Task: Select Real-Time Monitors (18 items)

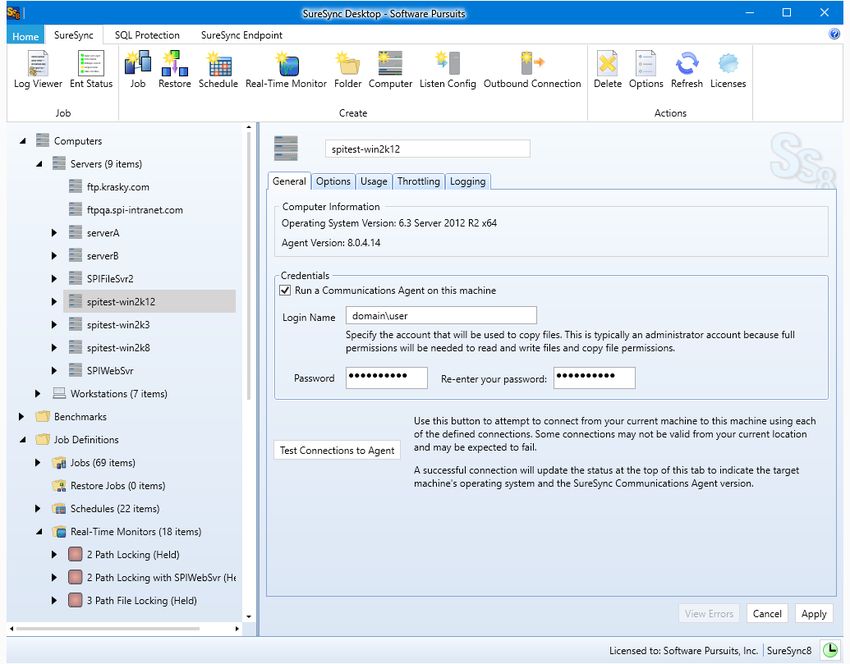Action: [x=136, y=532]
